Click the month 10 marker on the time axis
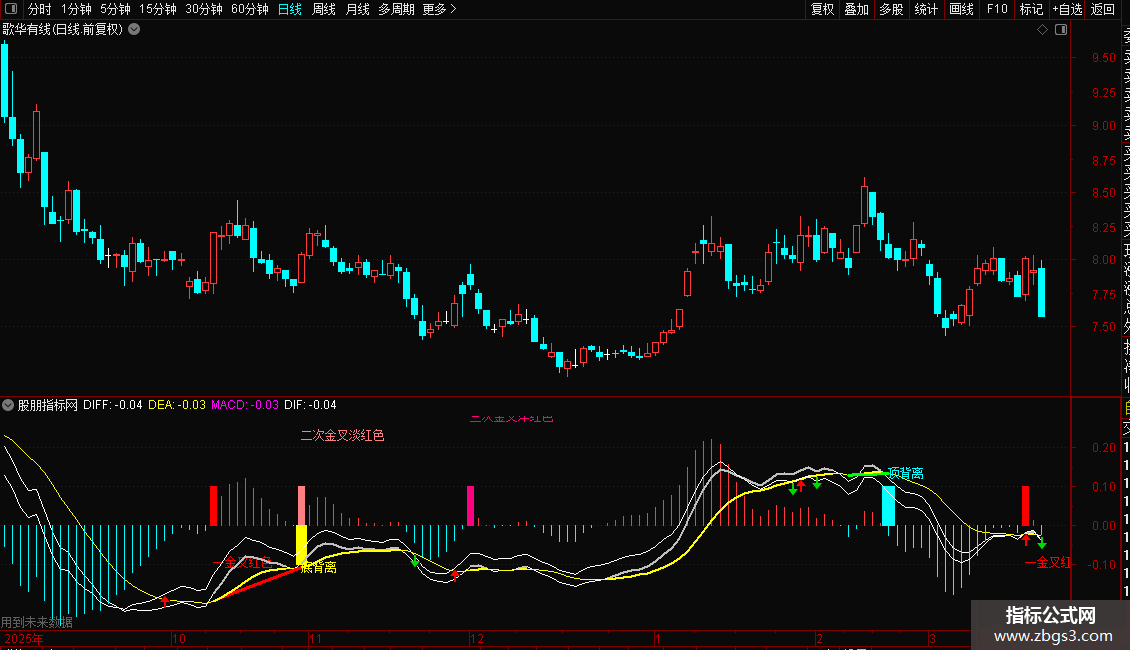Image resolution: width=1130 pixels, height=650 pixels. (179, 638)
